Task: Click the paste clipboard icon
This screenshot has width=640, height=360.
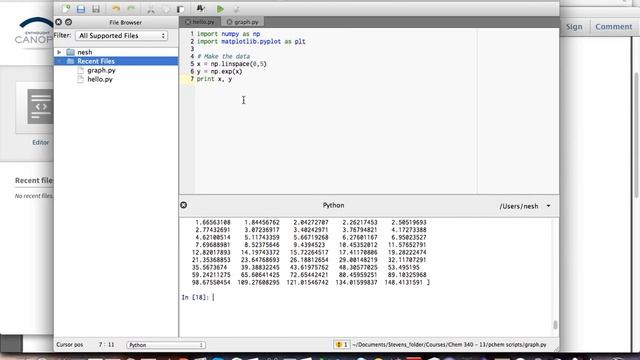Action: pyautogui.click(x=180, y=9)
